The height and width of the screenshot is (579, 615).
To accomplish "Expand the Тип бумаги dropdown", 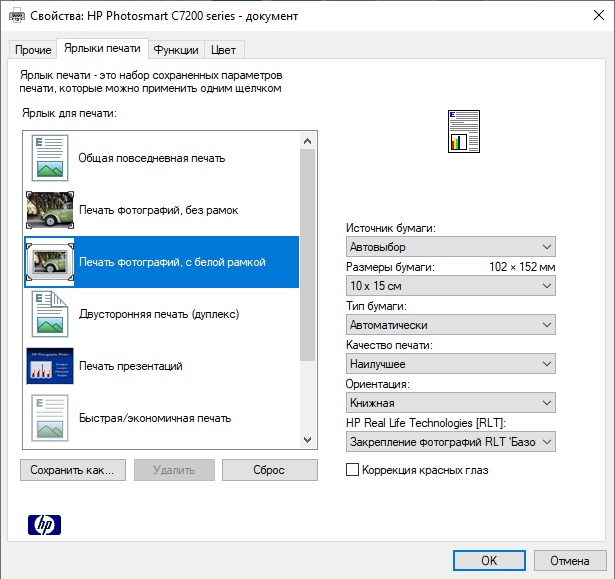I will 451,325.
